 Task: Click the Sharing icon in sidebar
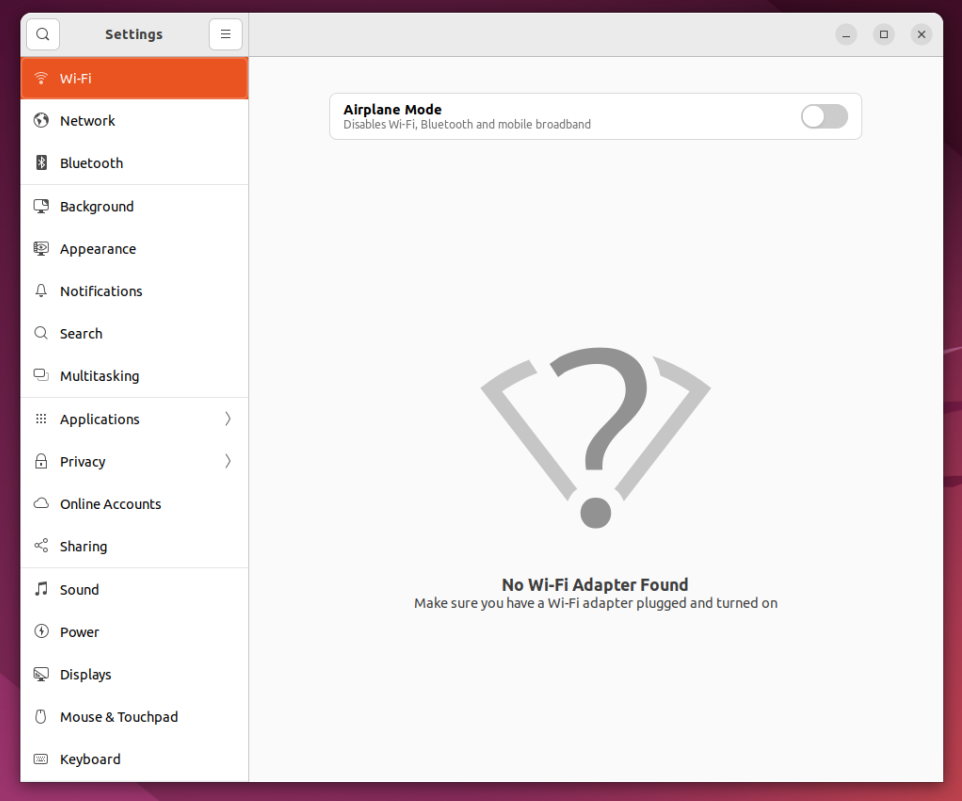pyautogui.click(x=41, y=546)
